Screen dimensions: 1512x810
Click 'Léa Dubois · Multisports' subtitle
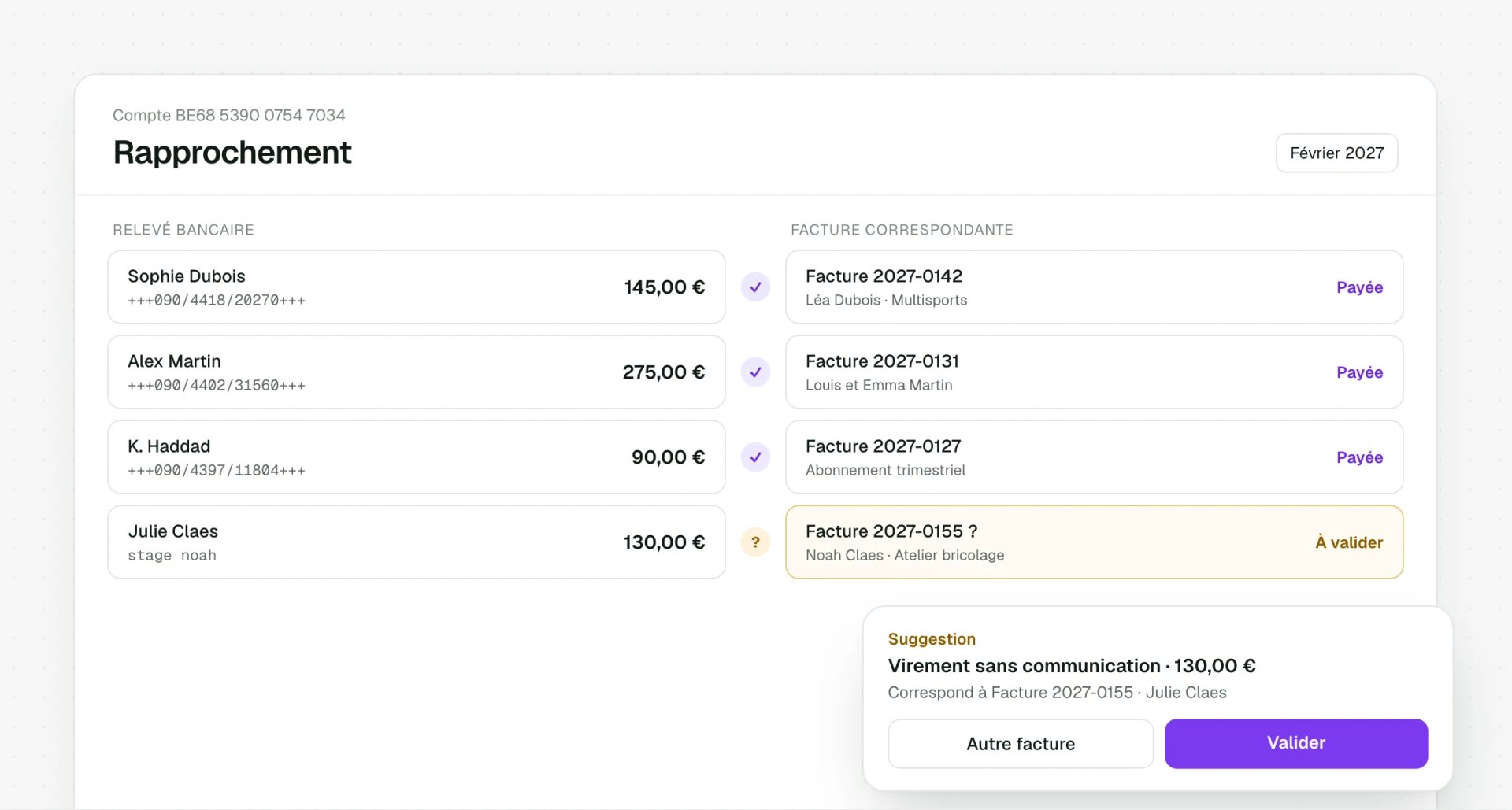(886, 300)
